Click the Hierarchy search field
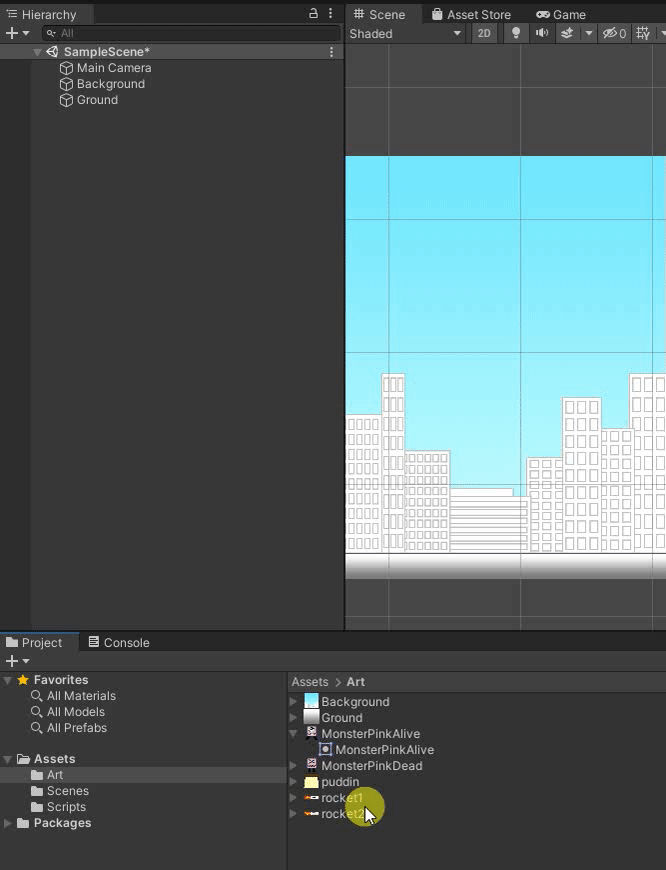Image resolution: width=666 pixels, height=870 pixels. (190, 33)
